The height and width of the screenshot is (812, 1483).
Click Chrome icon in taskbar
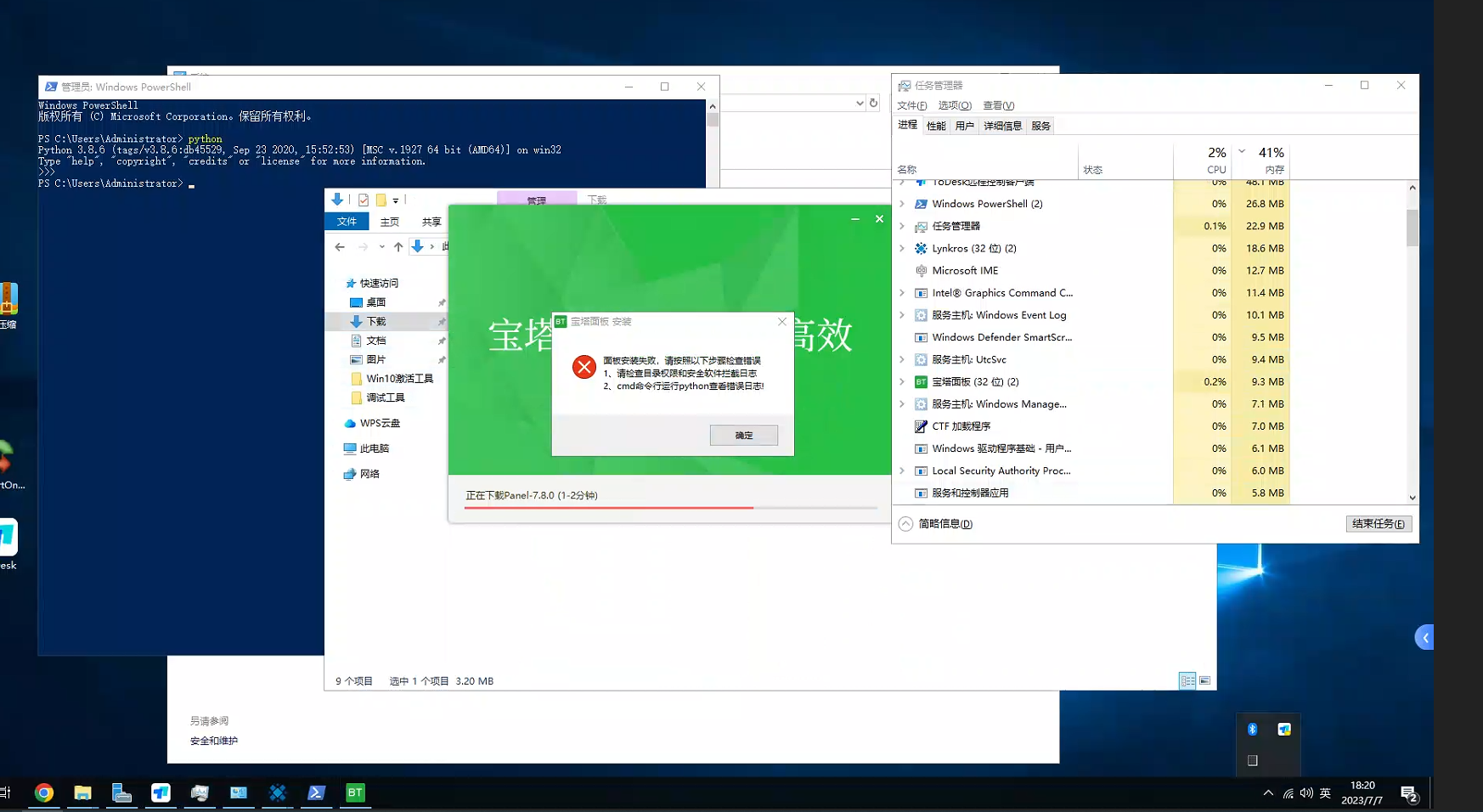[44, 792]
